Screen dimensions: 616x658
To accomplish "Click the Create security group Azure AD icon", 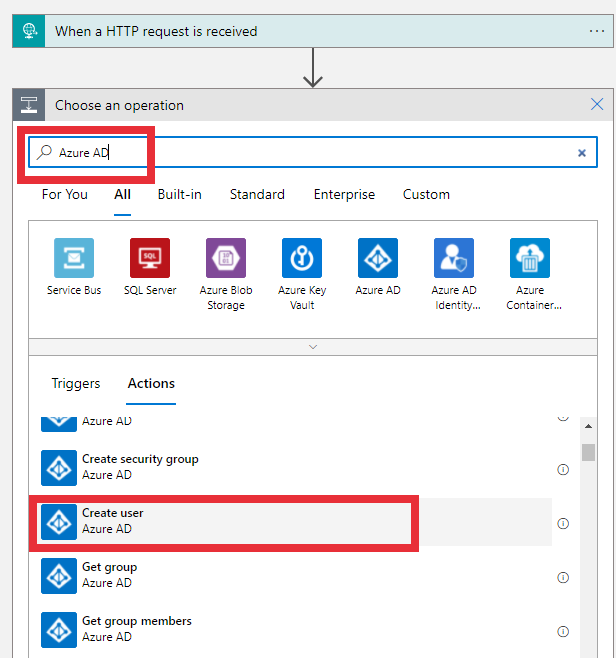I will coord(59,468).
